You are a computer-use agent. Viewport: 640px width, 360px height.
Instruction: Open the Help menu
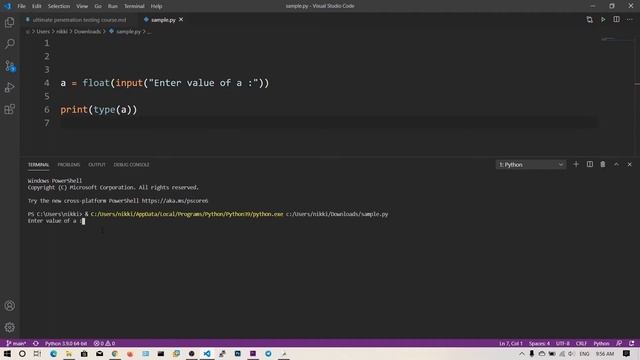coord(156,6)
